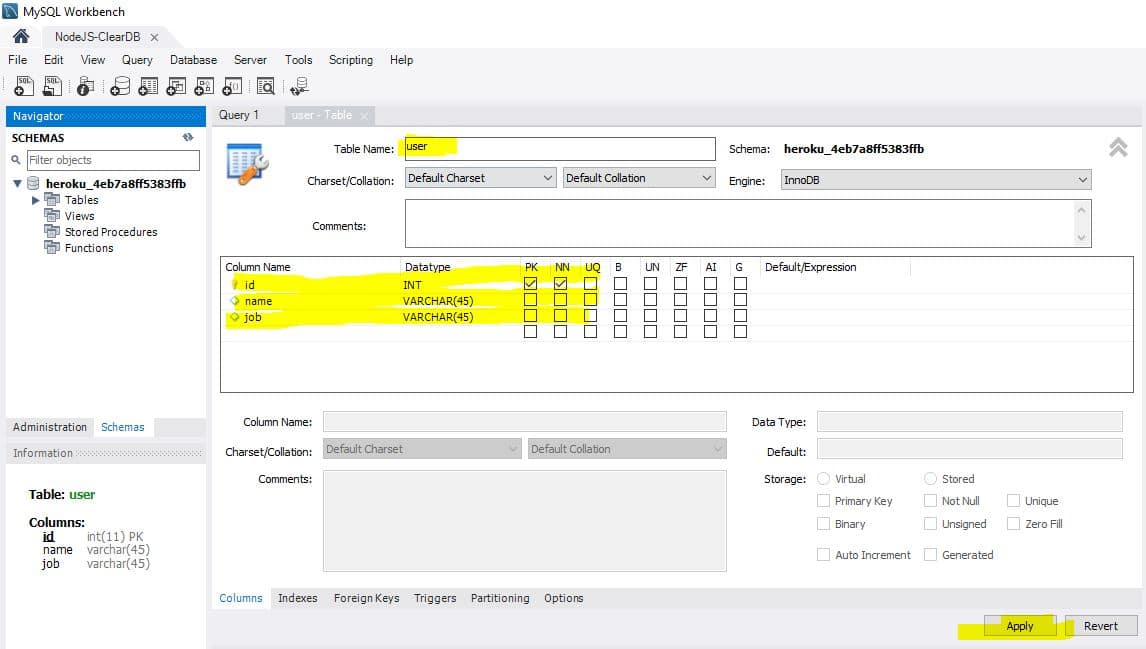
Task: Switch to the Foreign Keys tab
Action: [366, 598]
